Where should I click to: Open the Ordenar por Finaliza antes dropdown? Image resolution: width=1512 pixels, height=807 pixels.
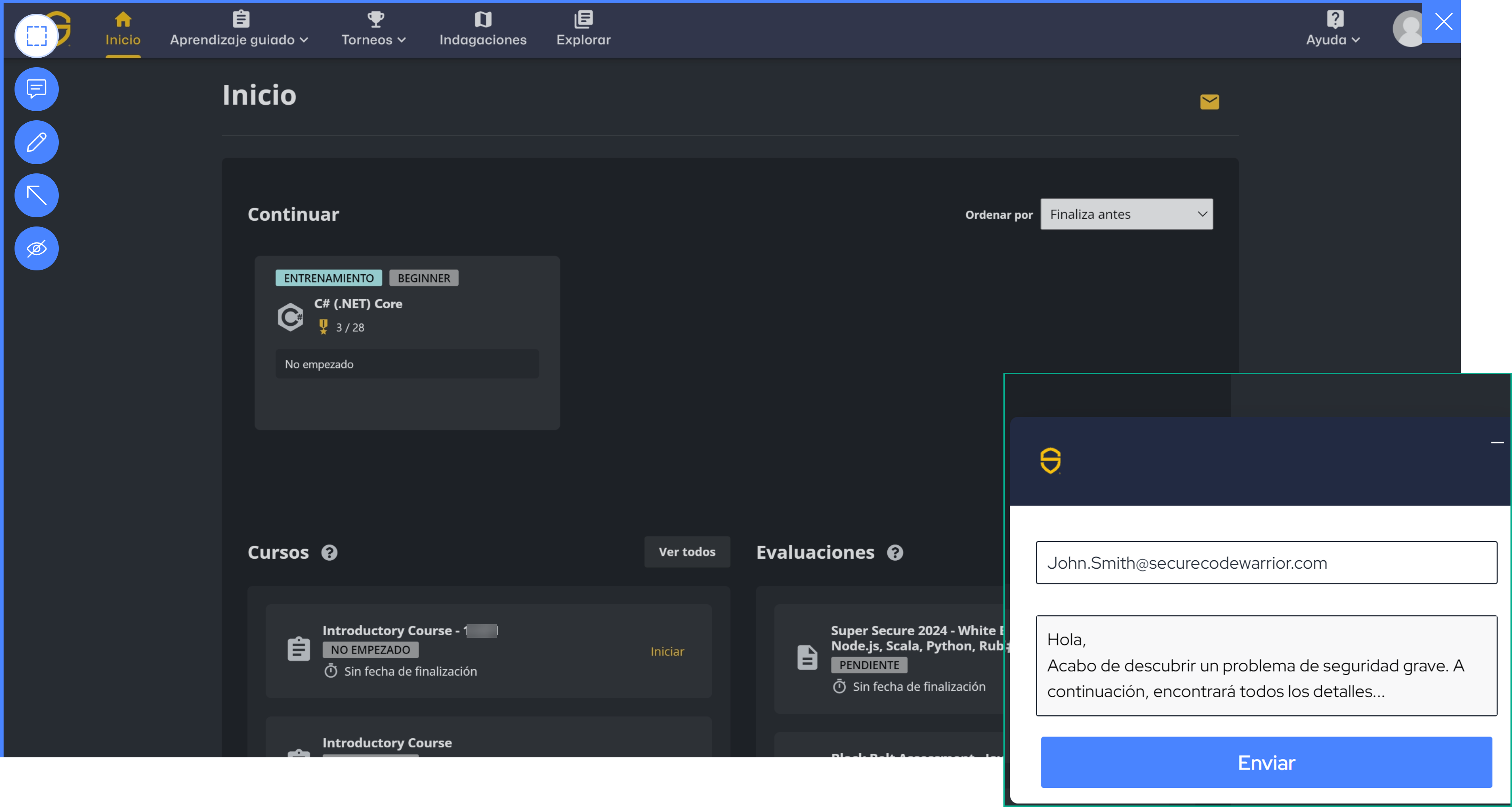click(x=1126, y=214)
